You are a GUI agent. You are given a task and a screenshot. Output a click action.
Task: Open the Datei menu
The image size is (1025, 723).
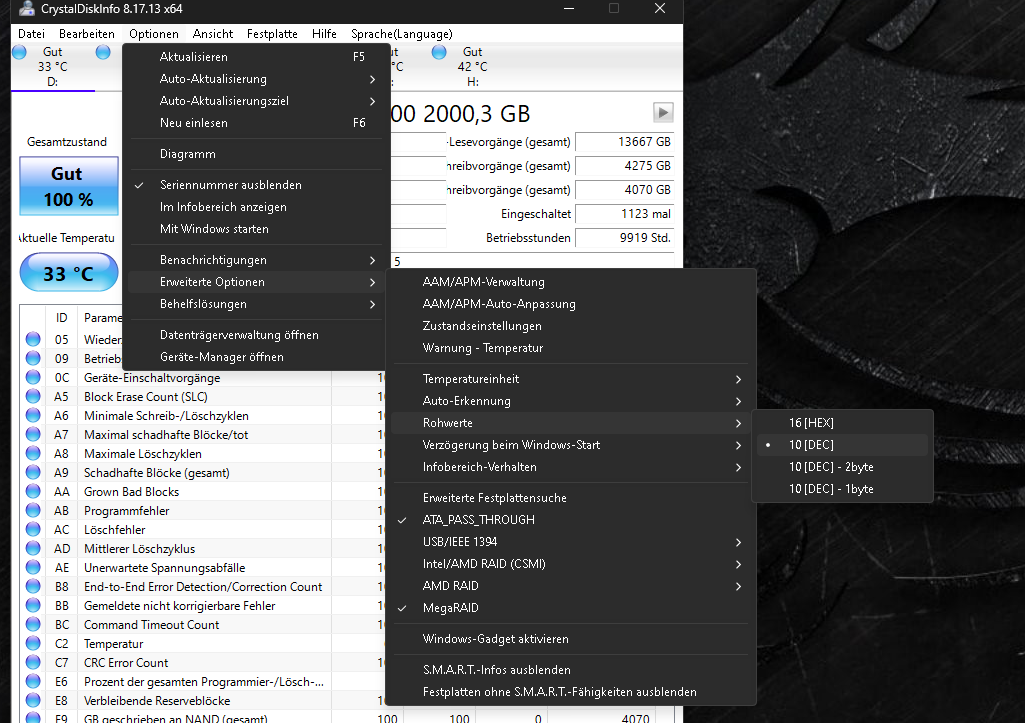[31, 34]
